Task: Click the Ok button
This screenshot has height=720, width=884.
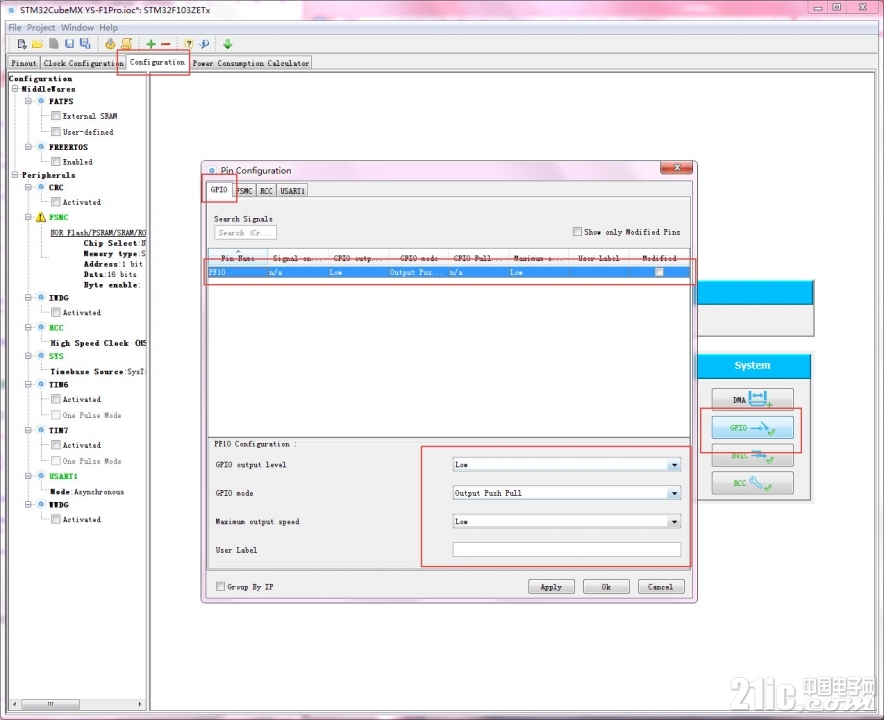Action: click(606, 587)
